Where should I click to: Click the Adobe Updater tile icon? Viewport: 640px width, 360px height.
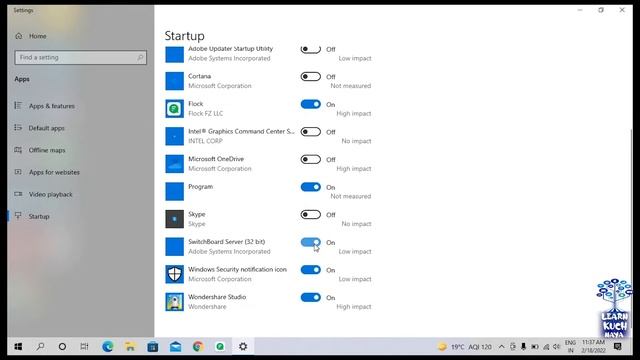tap(174, 54)
